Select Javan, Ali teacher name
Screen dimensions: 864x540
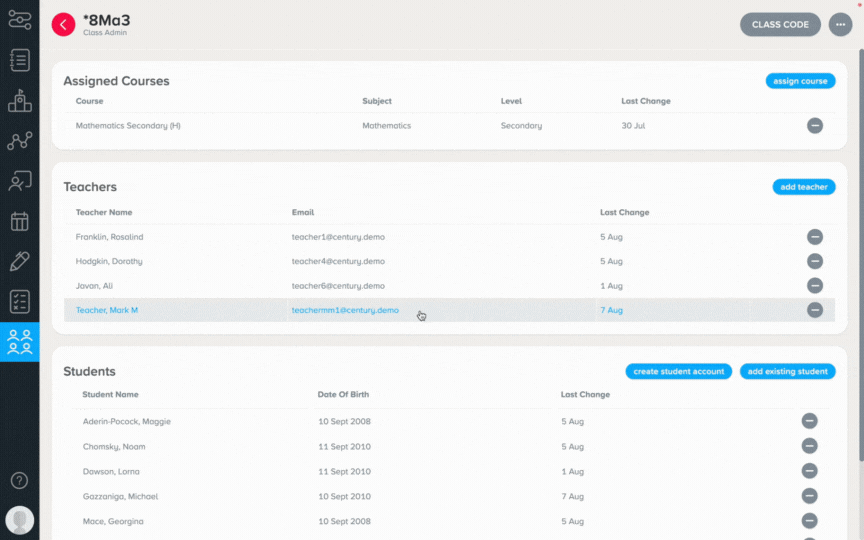tap(94, 285)
